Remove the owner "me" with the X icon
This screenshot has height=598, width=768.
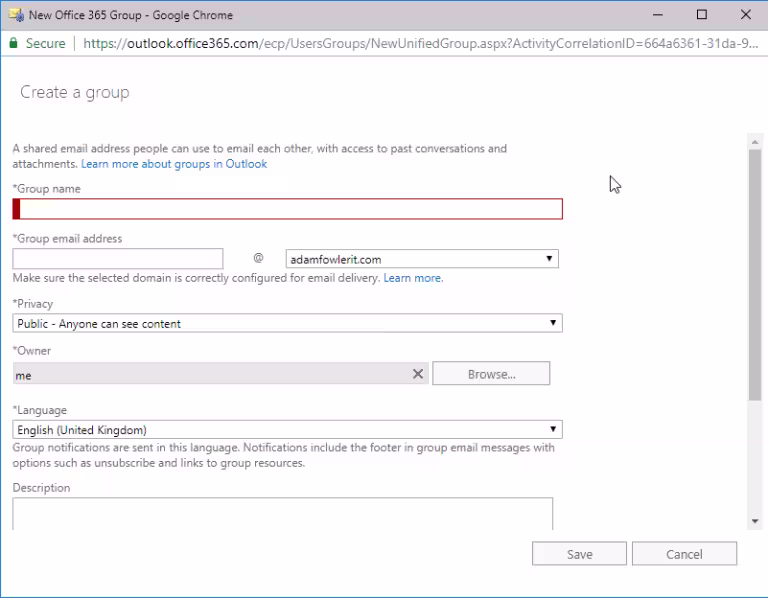(x=418, y=374)
